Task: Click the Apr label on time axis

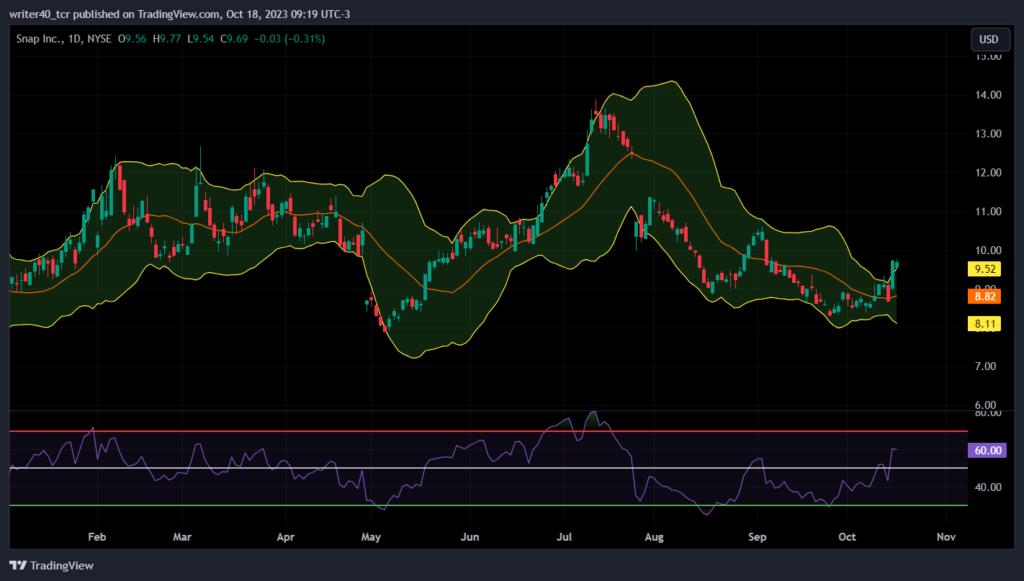Action: 285,537
